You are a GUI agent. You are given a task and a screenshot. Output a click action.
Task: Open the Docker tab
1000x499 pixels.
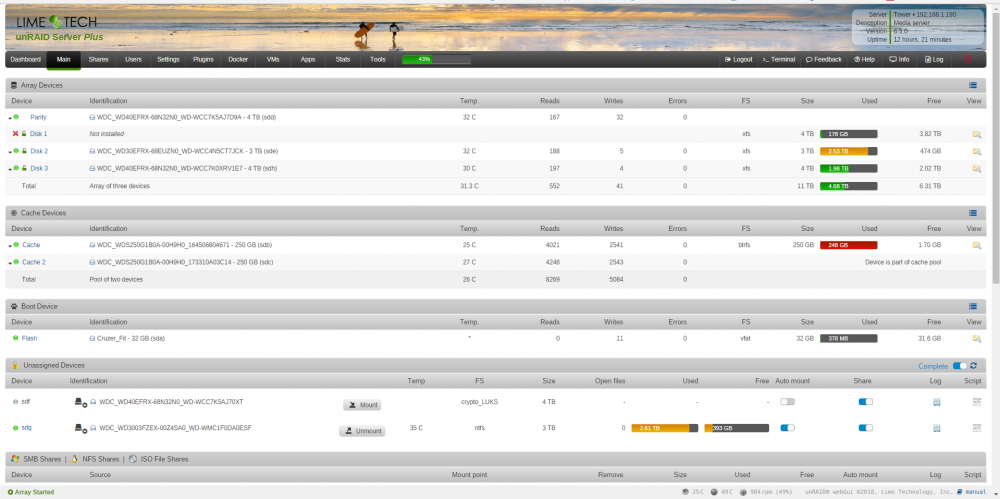[x=238, y=59]
